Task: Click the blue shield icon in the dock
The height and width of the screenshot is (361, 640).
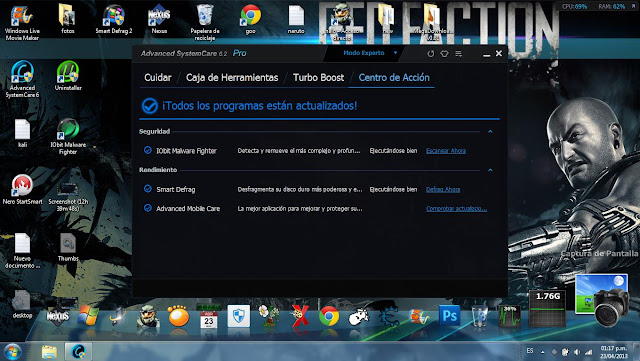Action: (238, 316)
